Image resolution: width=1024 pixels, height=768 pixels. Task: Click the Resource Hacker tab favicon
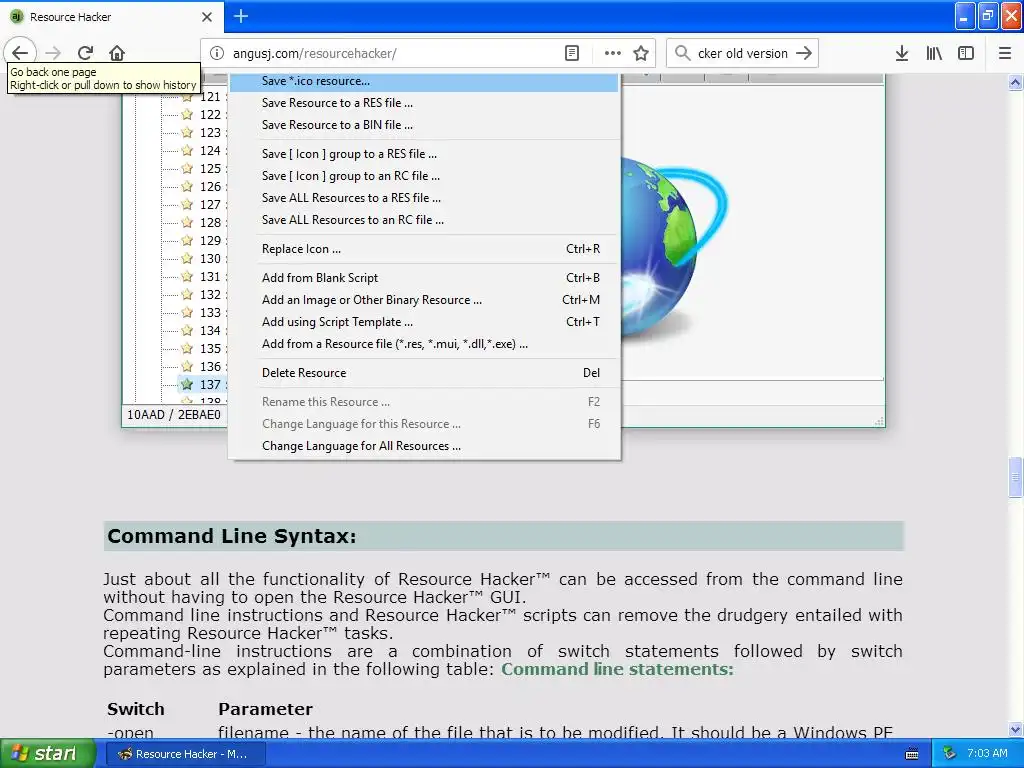tap(17, 17)
